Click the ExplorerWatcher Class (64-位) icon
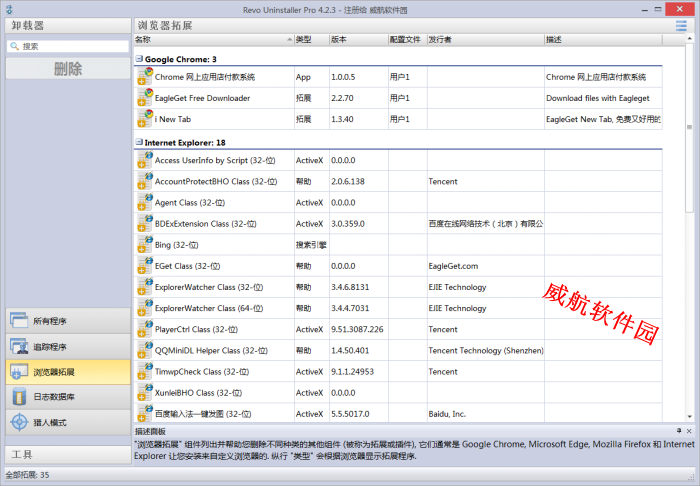700x486 pixels. pyautogui.click(x=145, y=308)
